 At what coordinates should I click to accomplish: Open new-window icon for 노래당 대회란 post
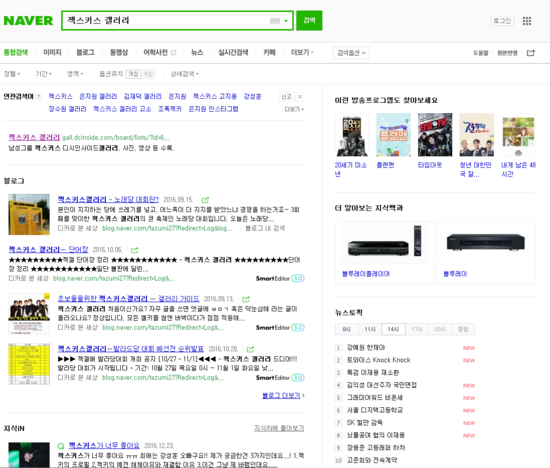[206, 200]
